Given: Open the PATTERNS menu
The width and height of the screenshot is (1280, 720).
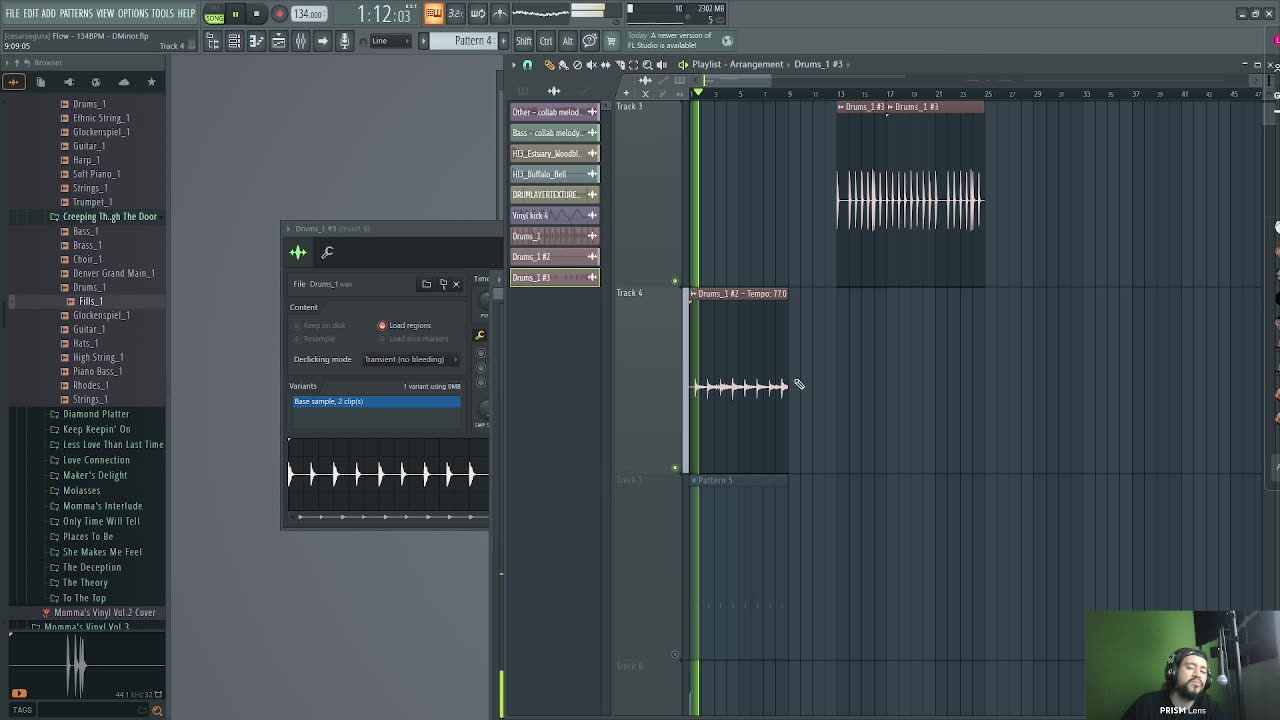Looking at the screenshot, I should click(76, 13).
